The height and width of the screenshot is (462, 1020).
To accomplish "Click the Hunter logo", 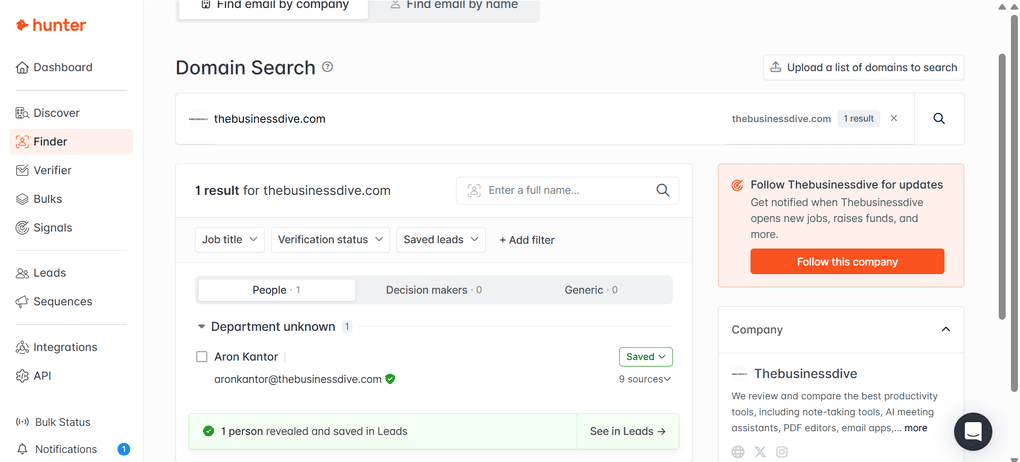I will tap(51, 25).
